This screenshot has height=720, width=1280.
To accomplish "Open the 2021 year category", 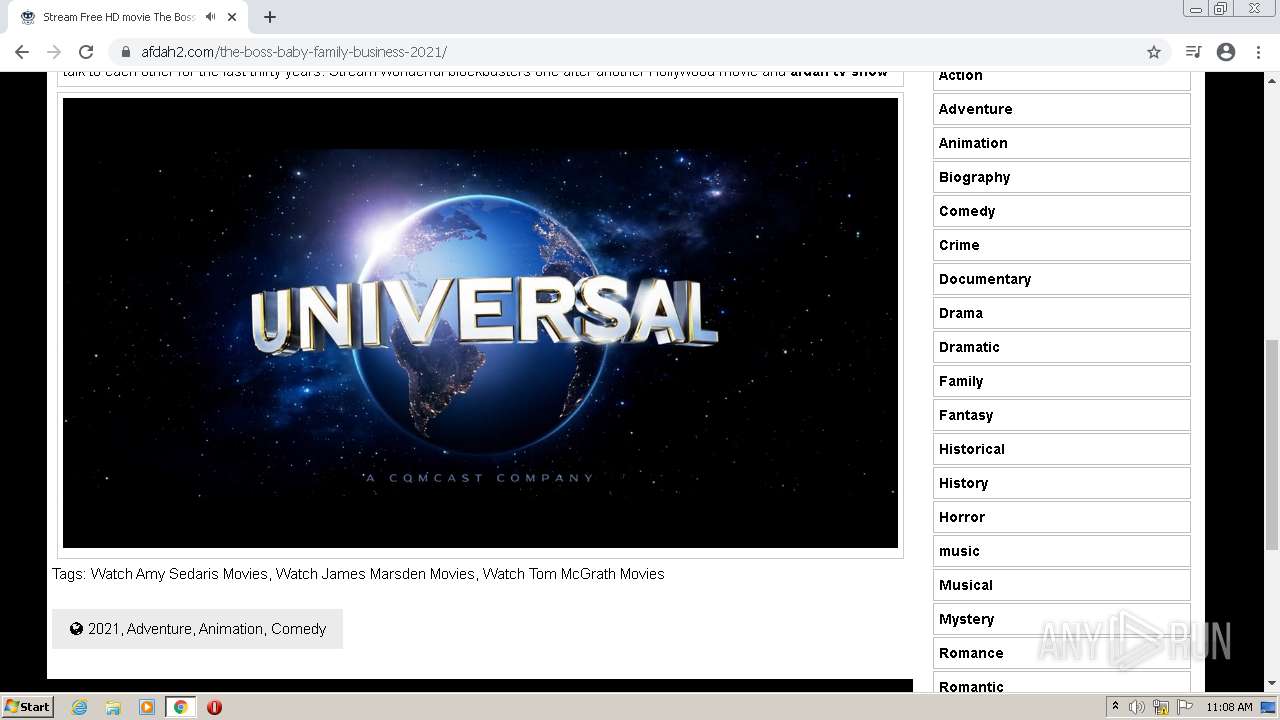I will (103, 629).
